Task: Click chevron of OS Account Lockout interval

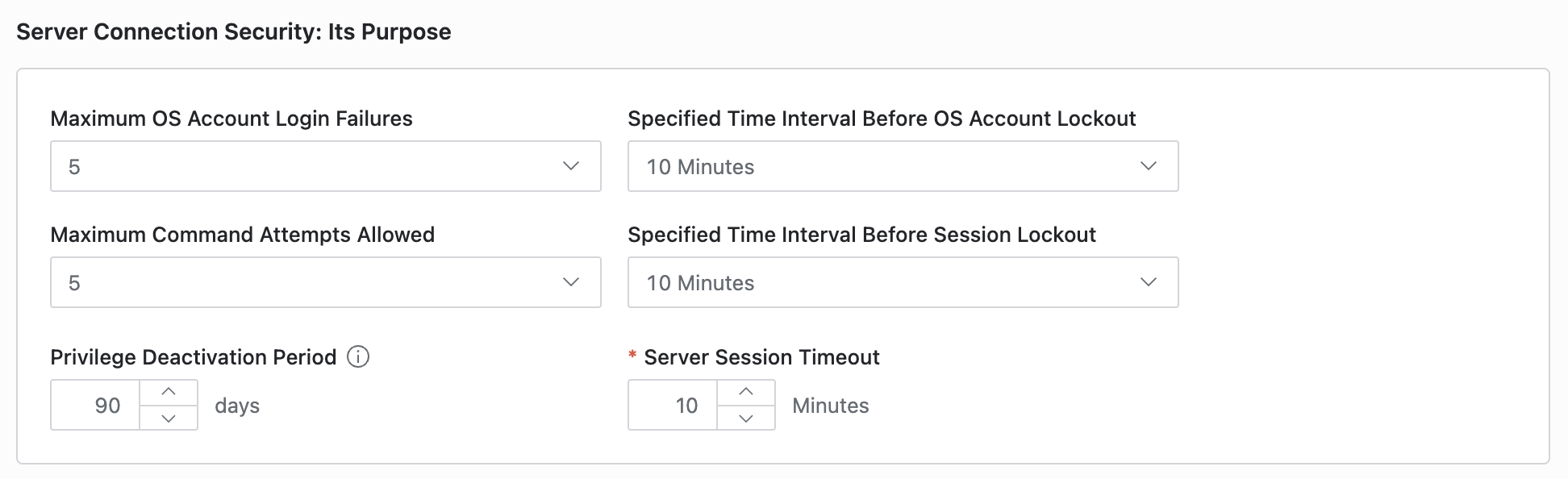Action: [x=1149, y=166]
